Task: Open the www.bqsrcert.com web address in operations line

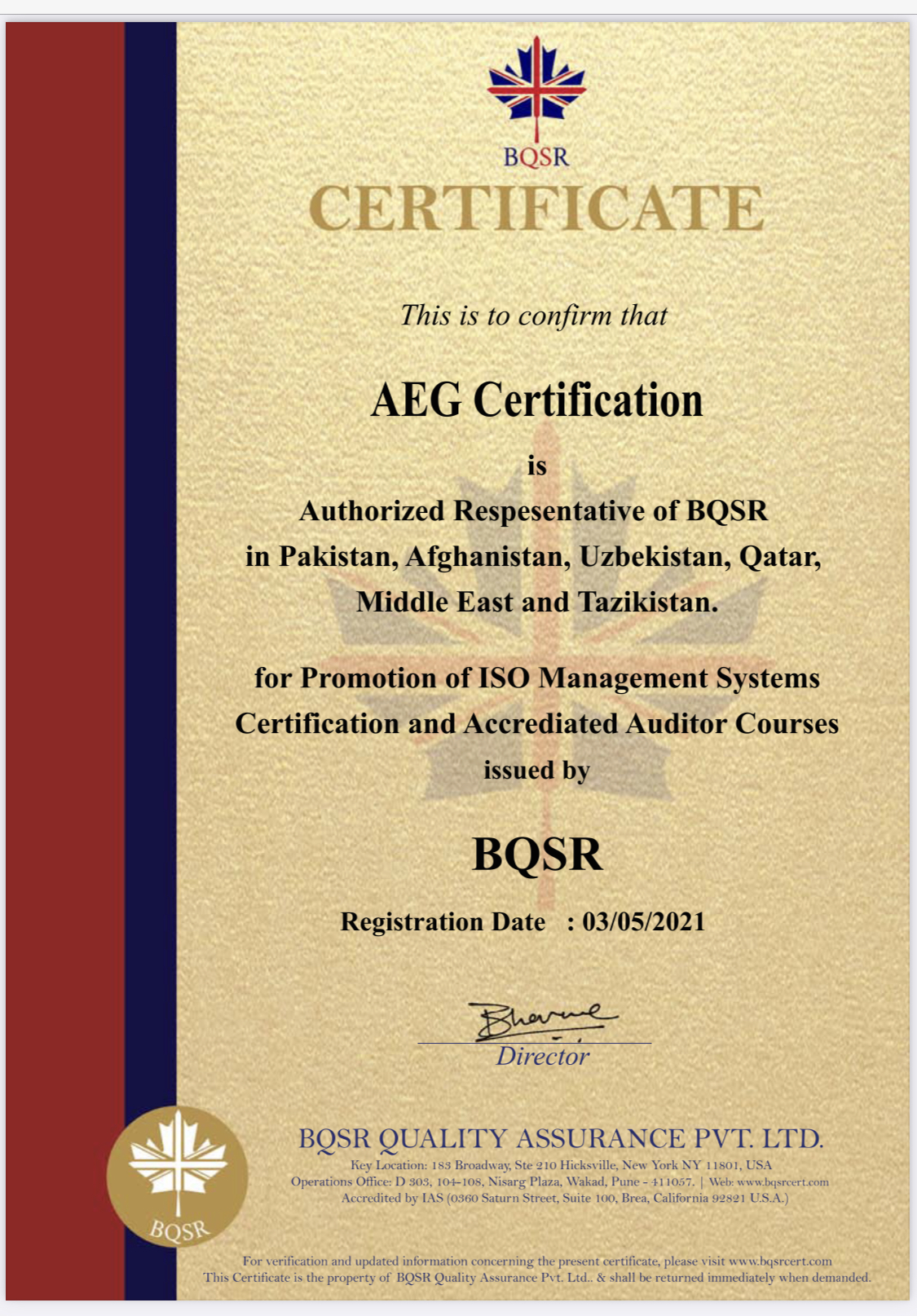Action: point(783,1182)
